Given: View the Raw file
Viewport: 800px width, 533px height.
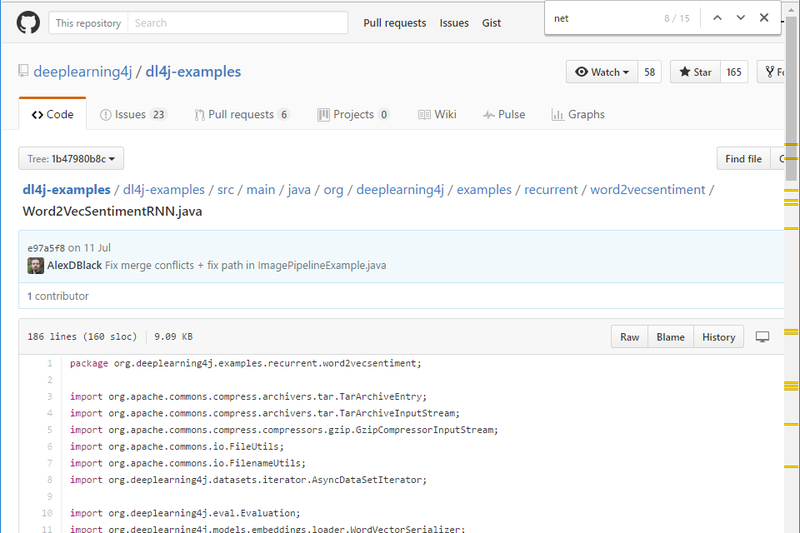Looking at the screenshot, I should (630, 337).
